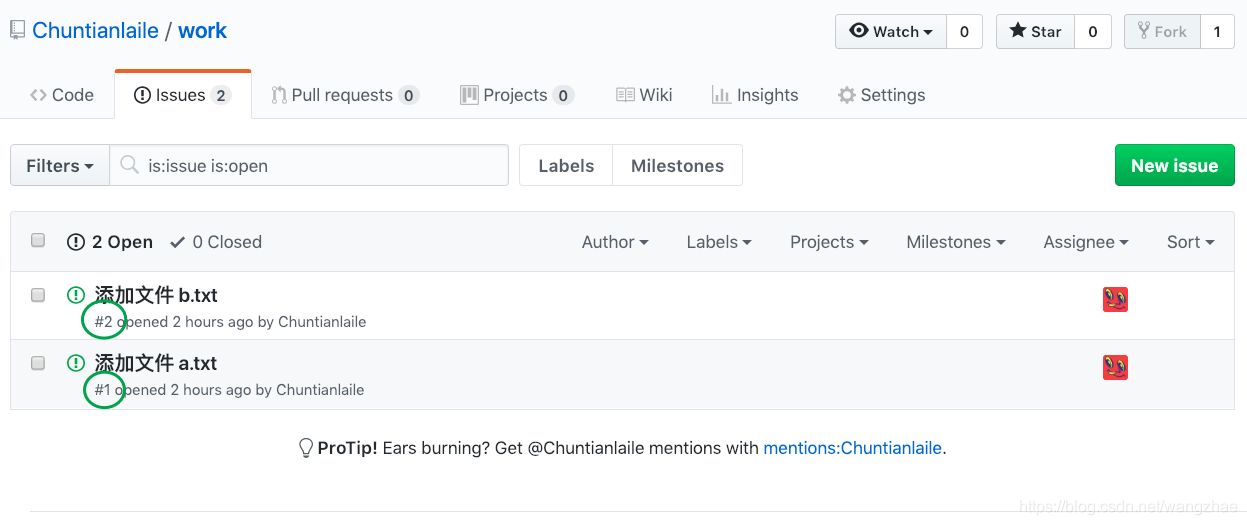Viewport: 1247px width, 525px height.
Task: Click assignee avatar on a.txt issue
Action: point(1115,367)
